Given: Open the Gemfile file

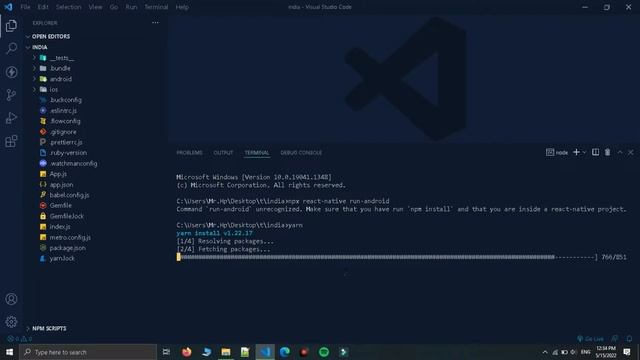Looking at the screenshot, I should point(60,205).
